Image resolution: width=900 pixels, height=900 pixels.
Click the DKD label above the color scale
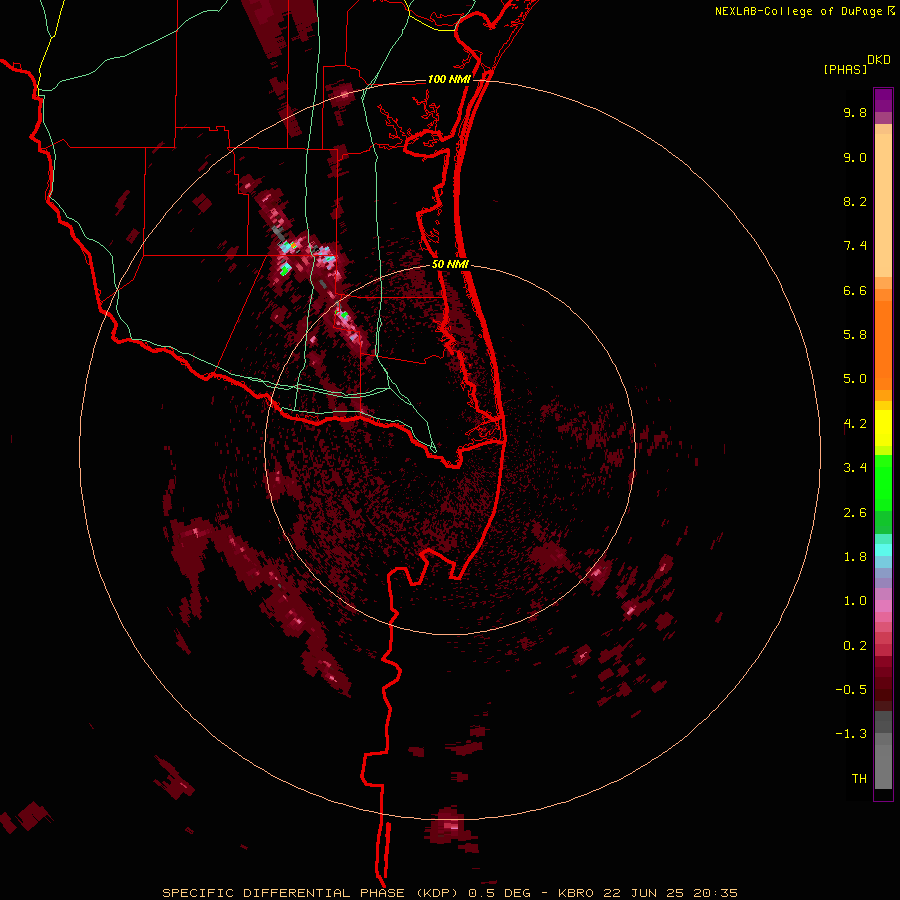click(879, 60)
